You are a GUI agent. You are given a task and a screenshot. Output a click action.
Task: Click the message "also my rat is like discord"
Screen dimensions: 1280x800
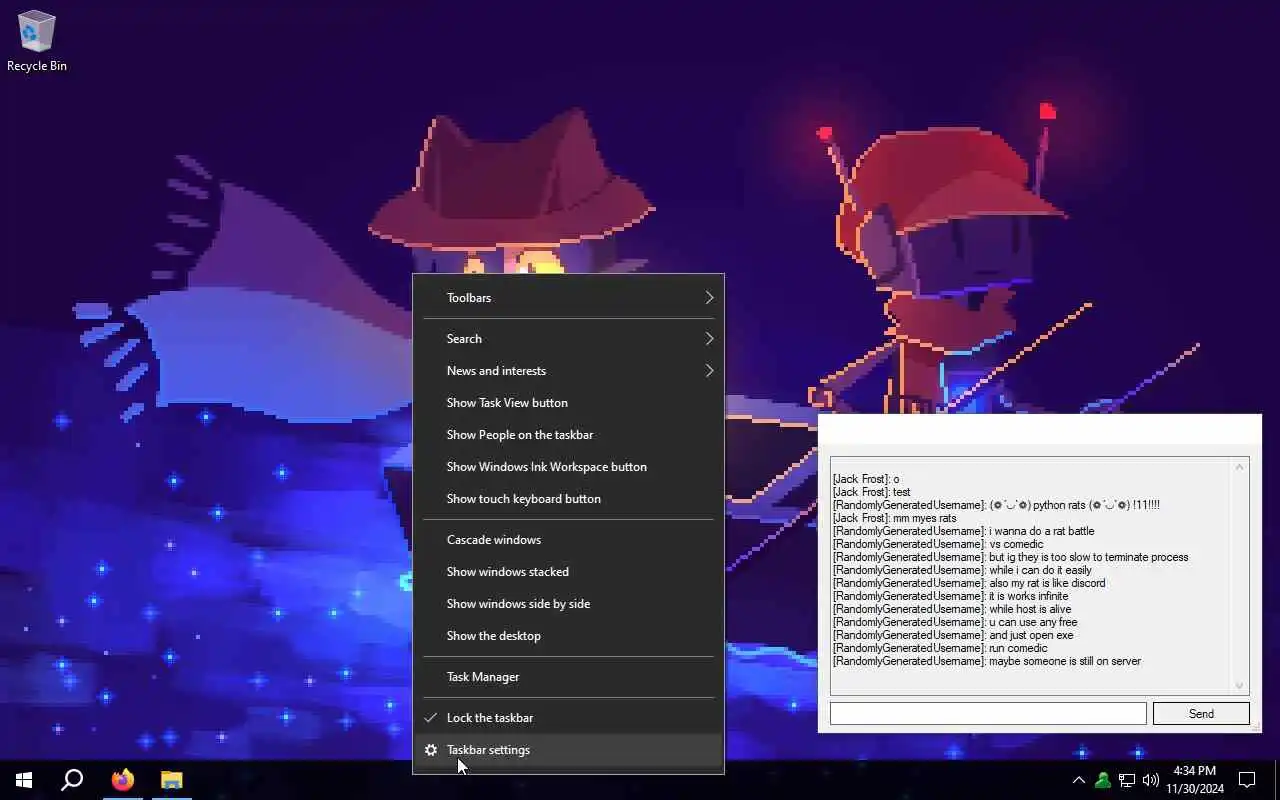tap(1046, 583)
